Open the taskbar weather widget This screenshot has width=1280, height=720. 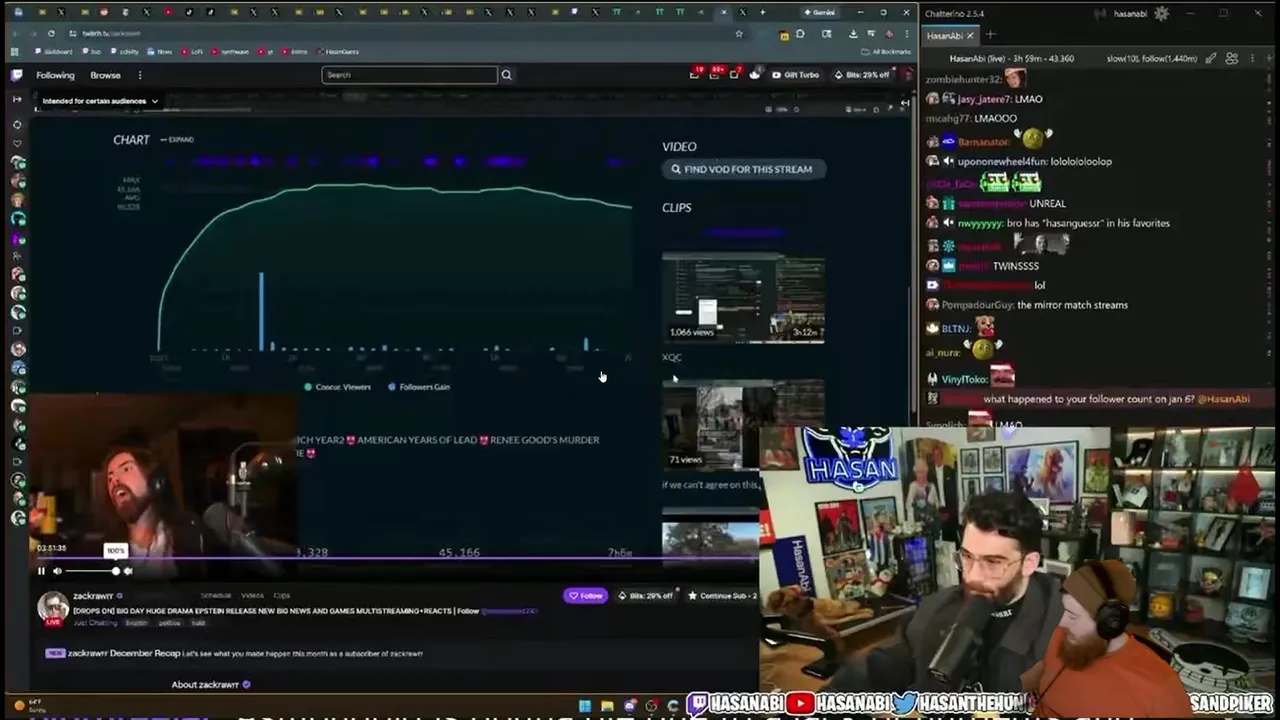[x=29, y=706]
